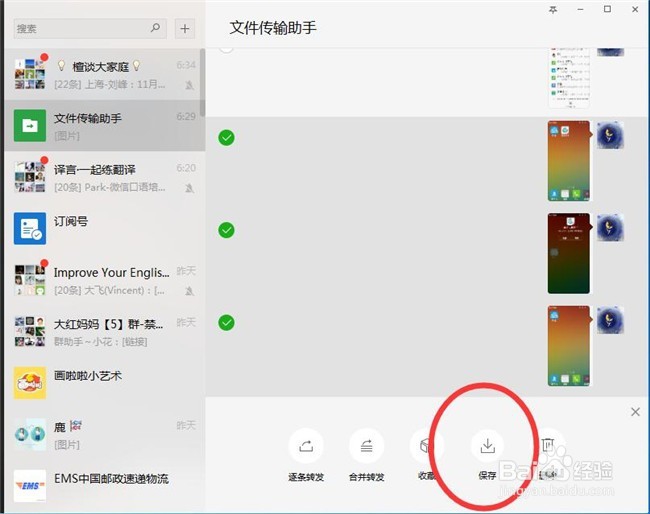Click the 保存 save download icon
This screenshot has width=650, height=514.
tap(488, 446)
